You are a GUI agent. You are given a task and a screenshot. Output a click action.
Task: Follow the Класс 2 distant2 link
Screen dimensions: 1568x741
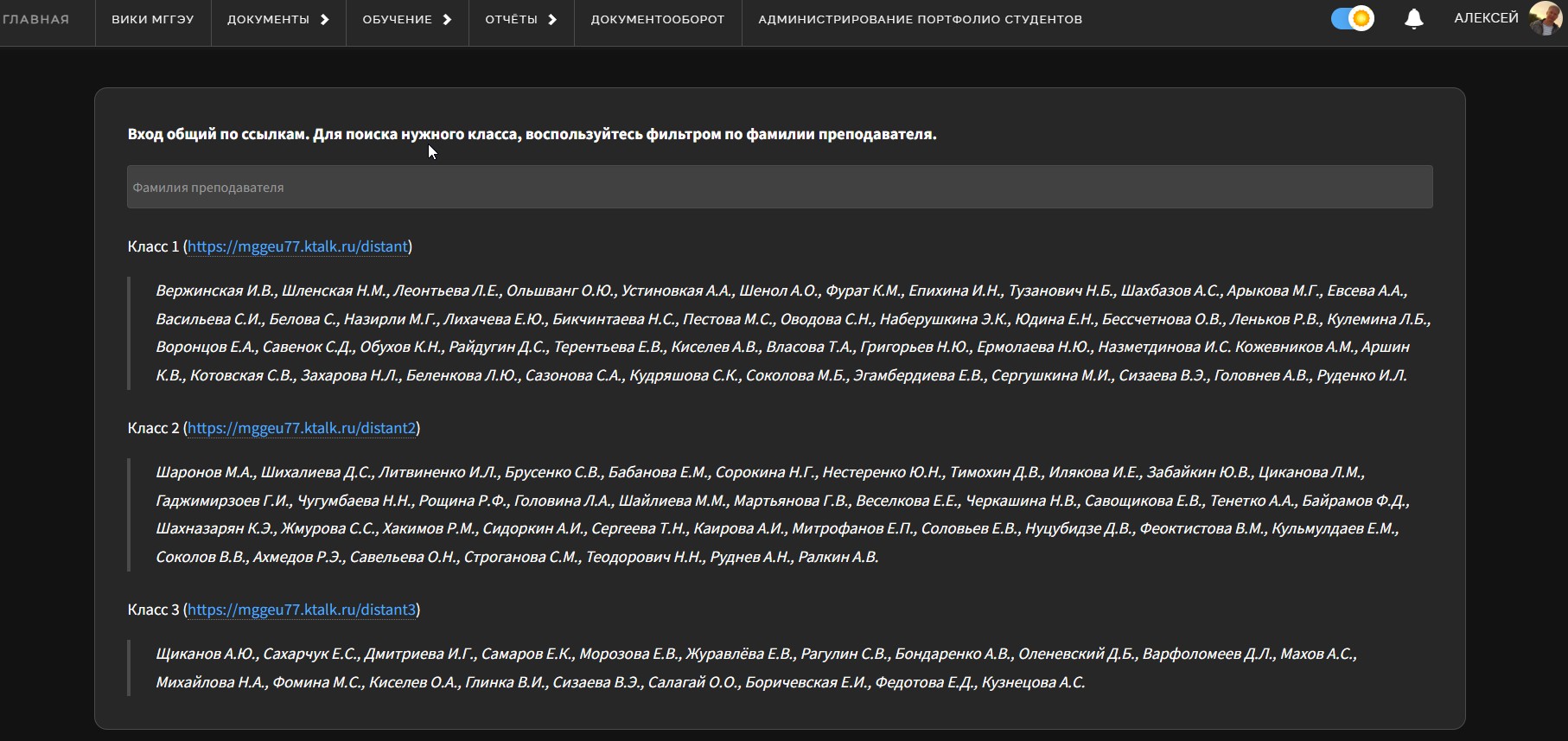(x=302, y=428)
